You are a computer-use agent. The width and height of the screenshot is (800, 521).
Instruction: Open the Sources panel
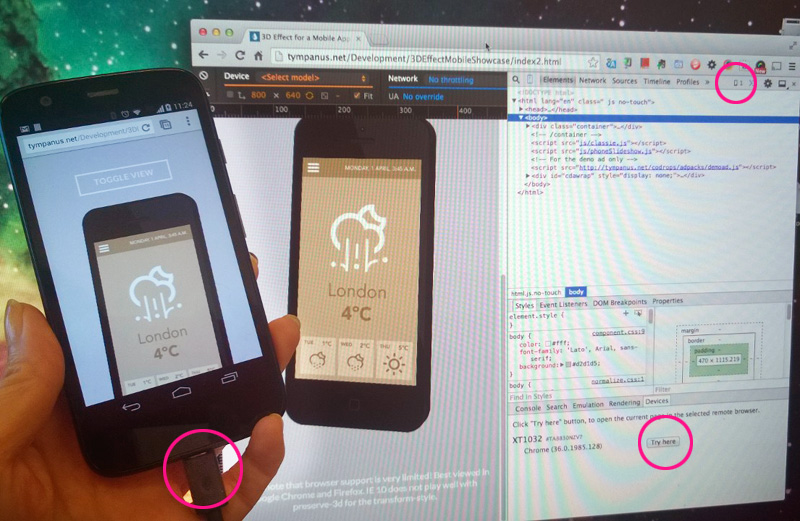pos(624,81)
